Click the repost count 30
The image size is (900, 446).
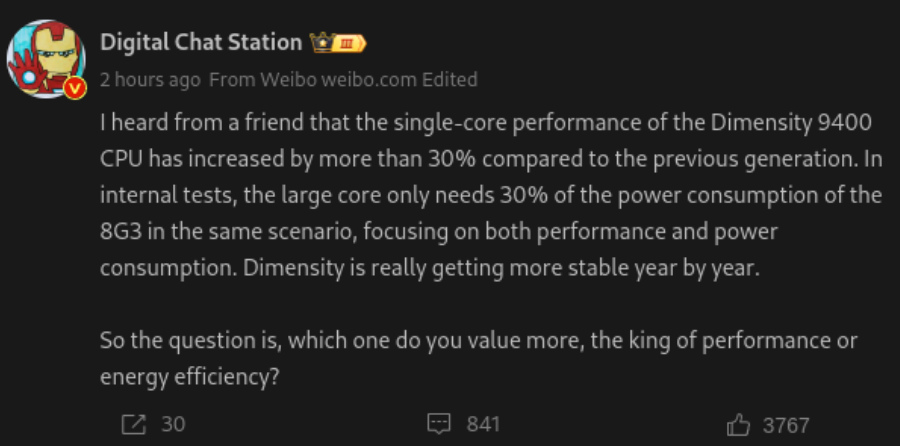pyautogui.click(x=173, y=424)
